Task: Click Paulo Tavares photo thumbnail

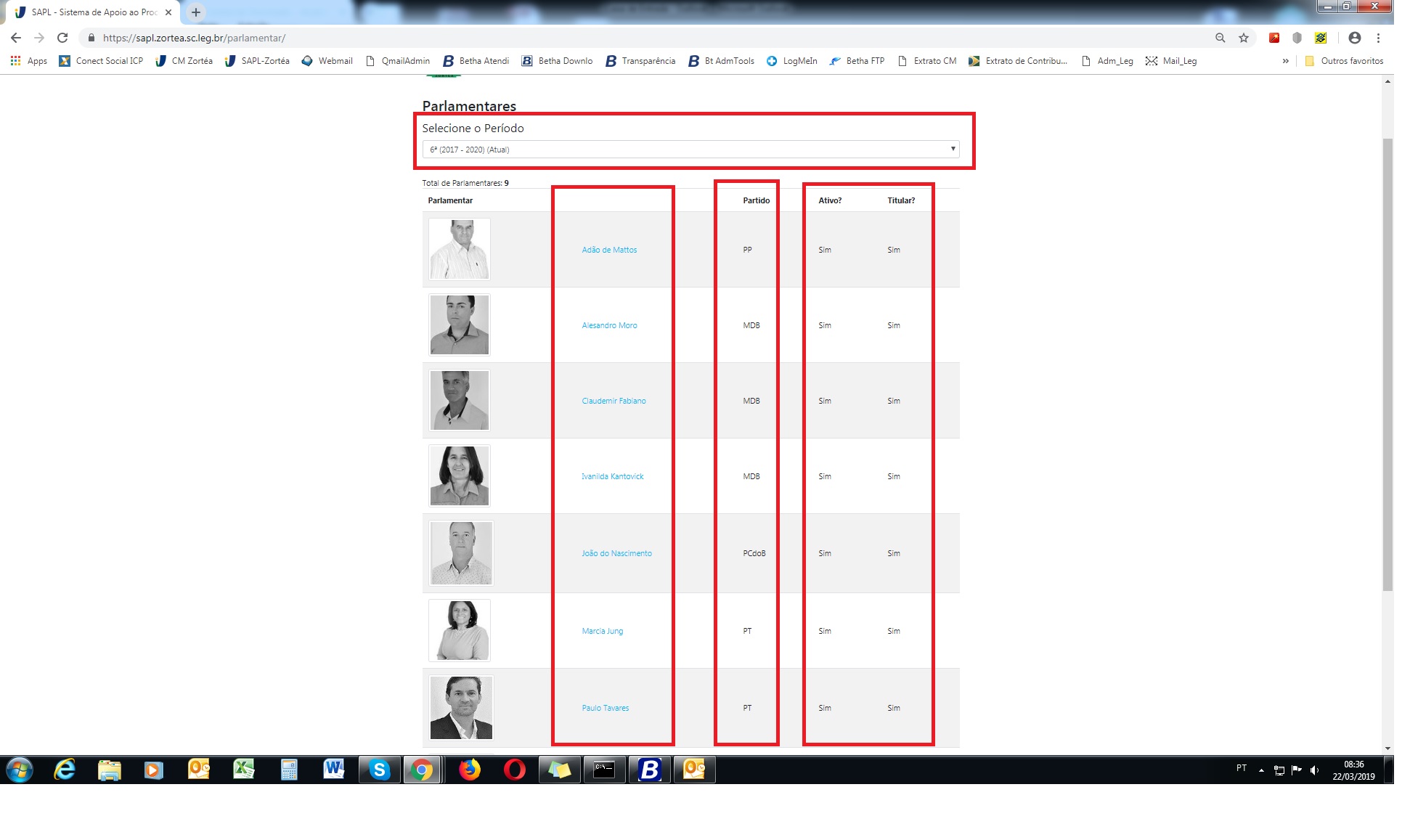Action: tap(461, 708)
